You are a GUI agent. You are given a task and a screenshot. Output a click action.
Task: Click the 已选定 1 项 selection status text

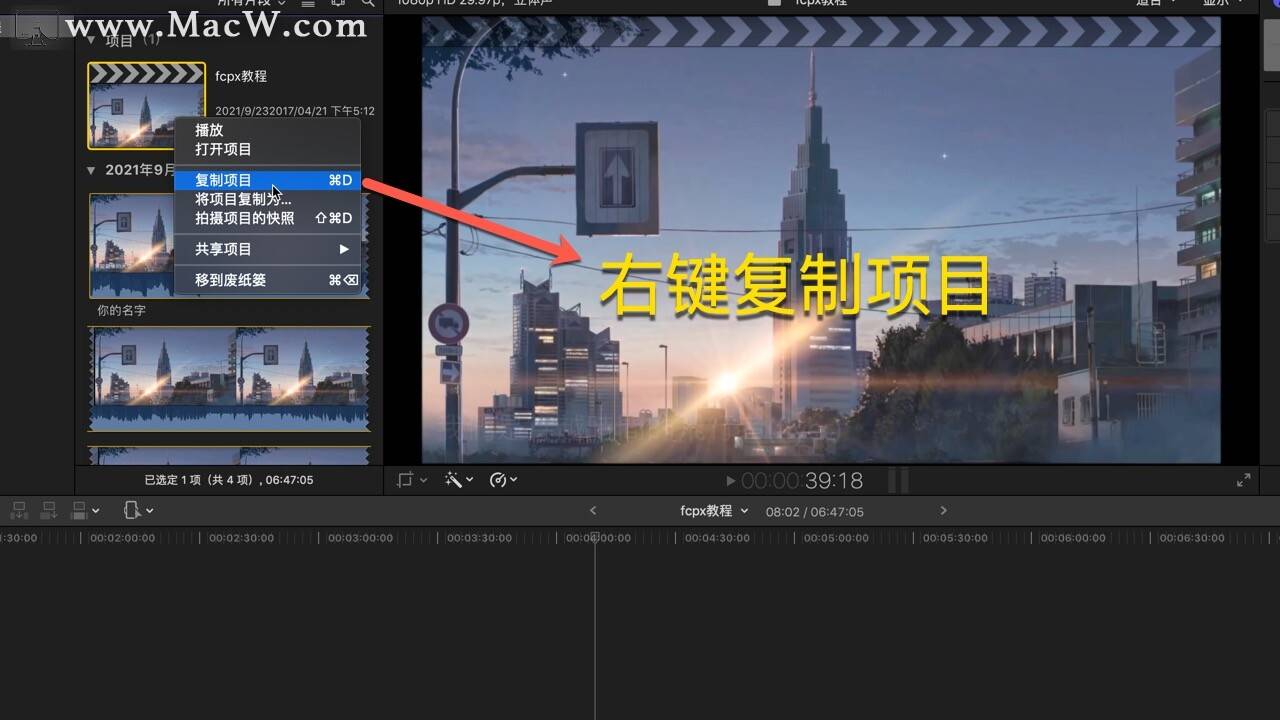tap(229, 480)
